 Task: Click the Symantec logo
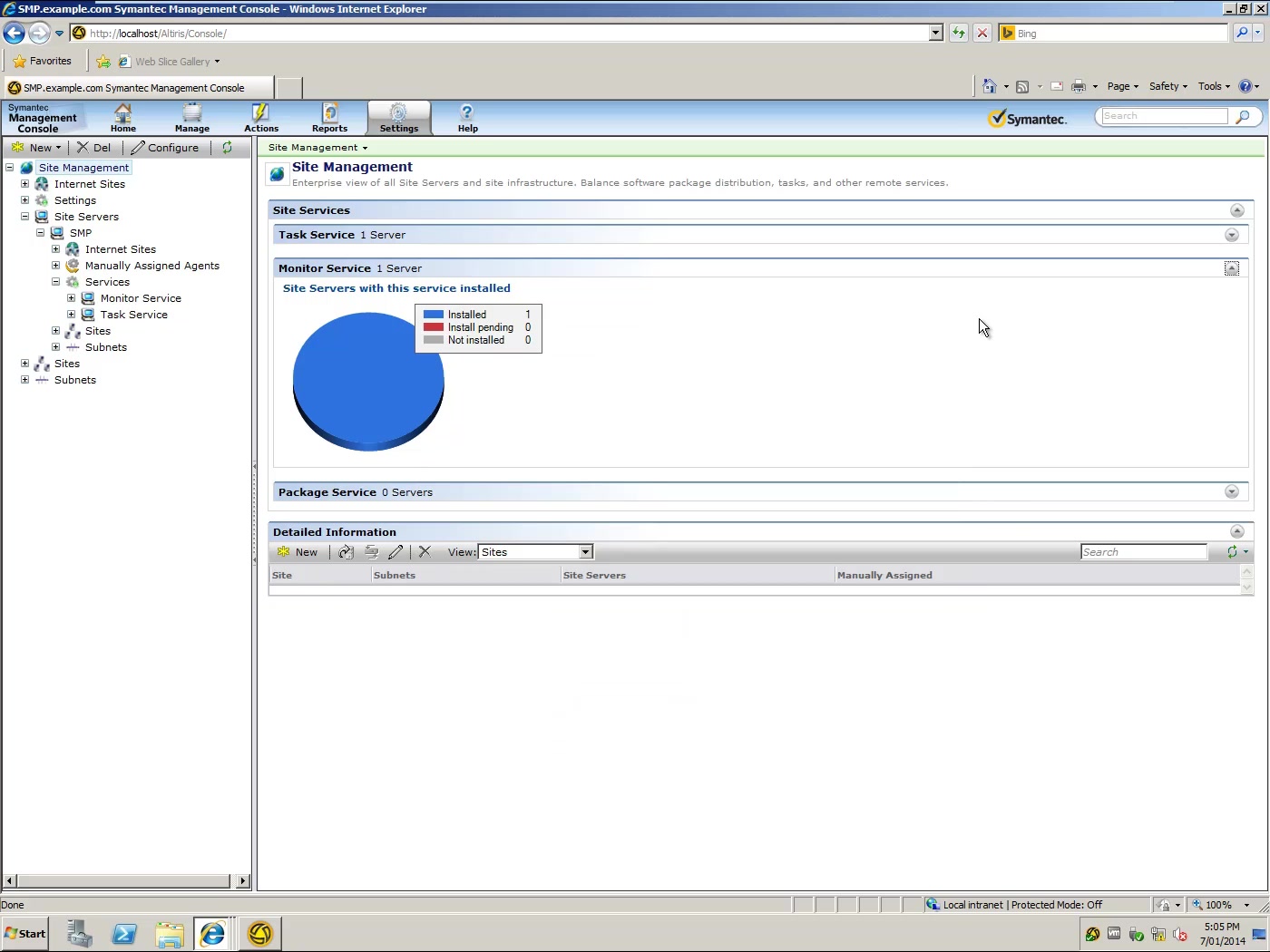[x=1028, y=119]
